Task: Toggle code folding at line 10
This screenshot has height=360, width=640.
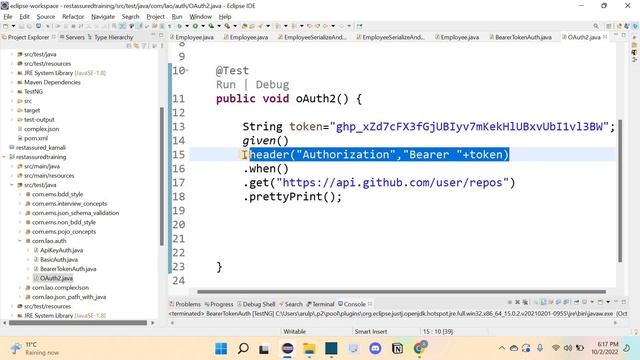Action: [187, 71]
